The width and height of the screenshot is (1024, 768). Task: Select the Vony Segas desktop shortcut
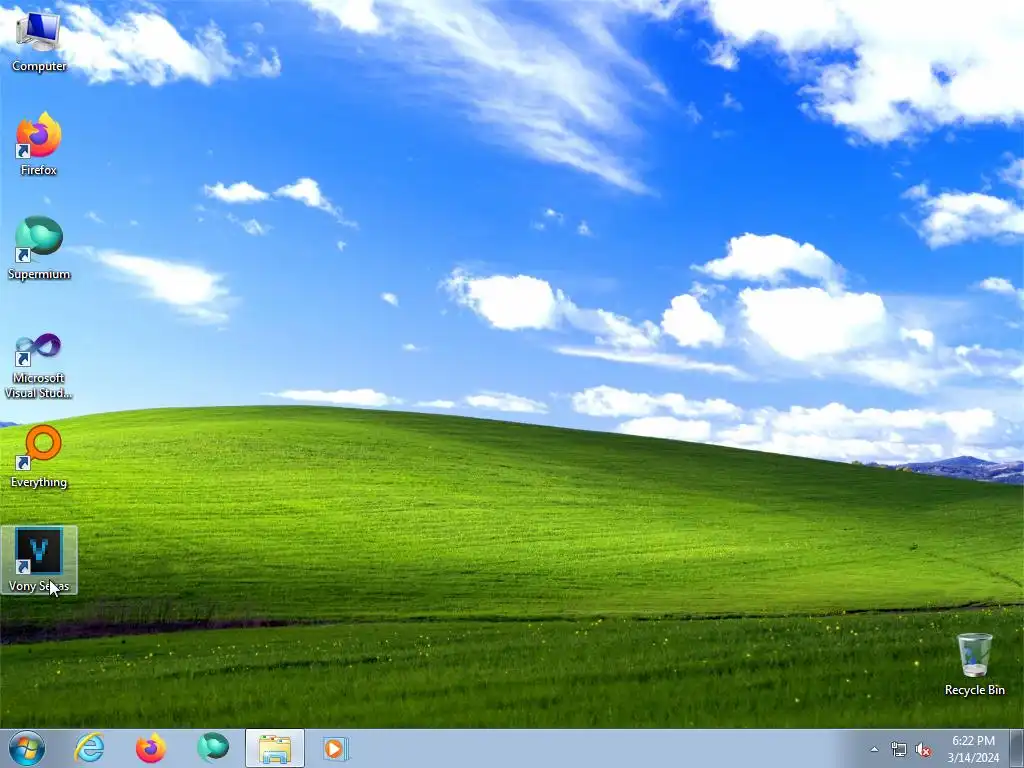click(39, 560)
